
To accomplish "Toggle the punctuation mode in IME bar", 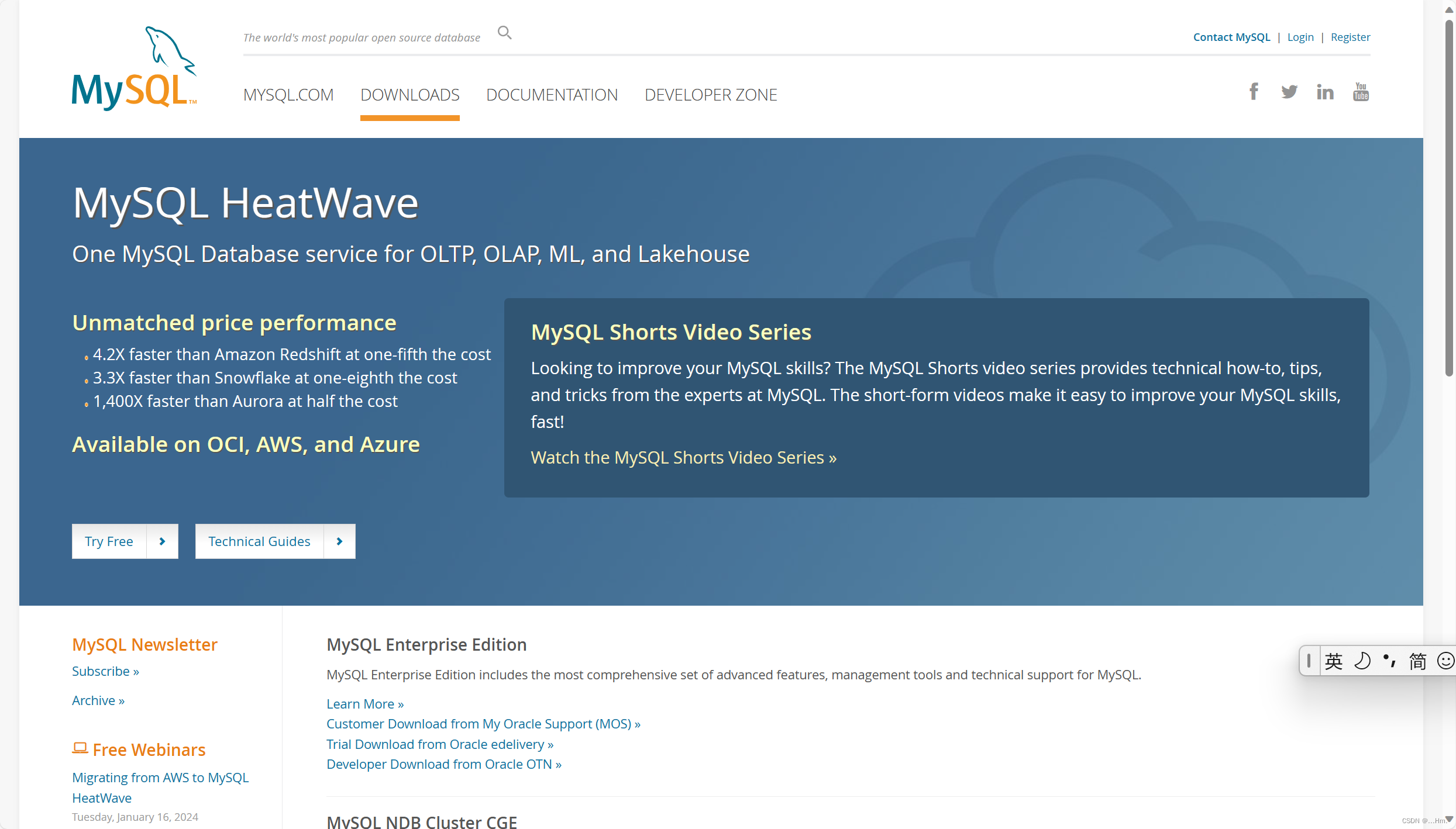I will tap(1389, 661).
